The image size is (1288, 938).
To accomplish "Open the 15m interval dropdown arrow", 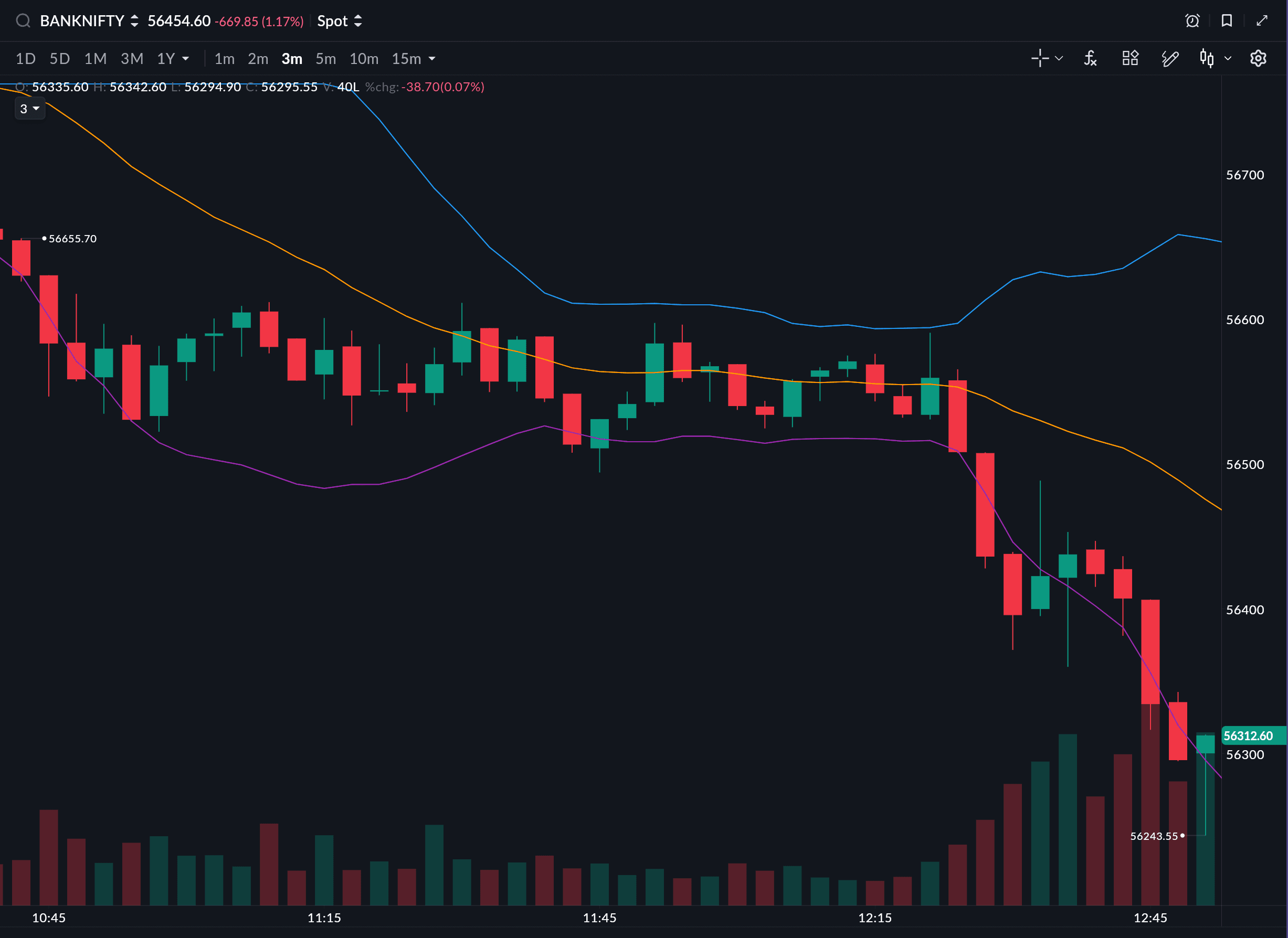I will pos(431,58).
